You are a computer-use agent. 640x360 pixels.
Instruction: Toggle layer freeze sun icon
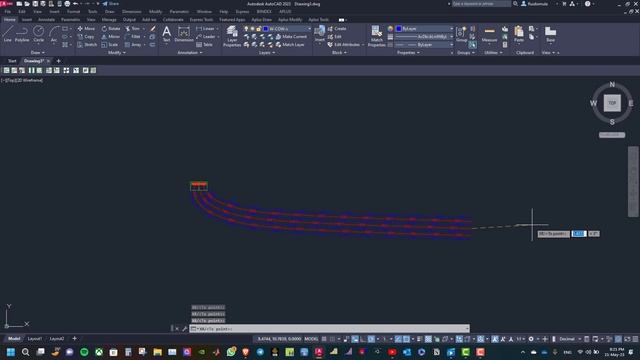[252, 29]
